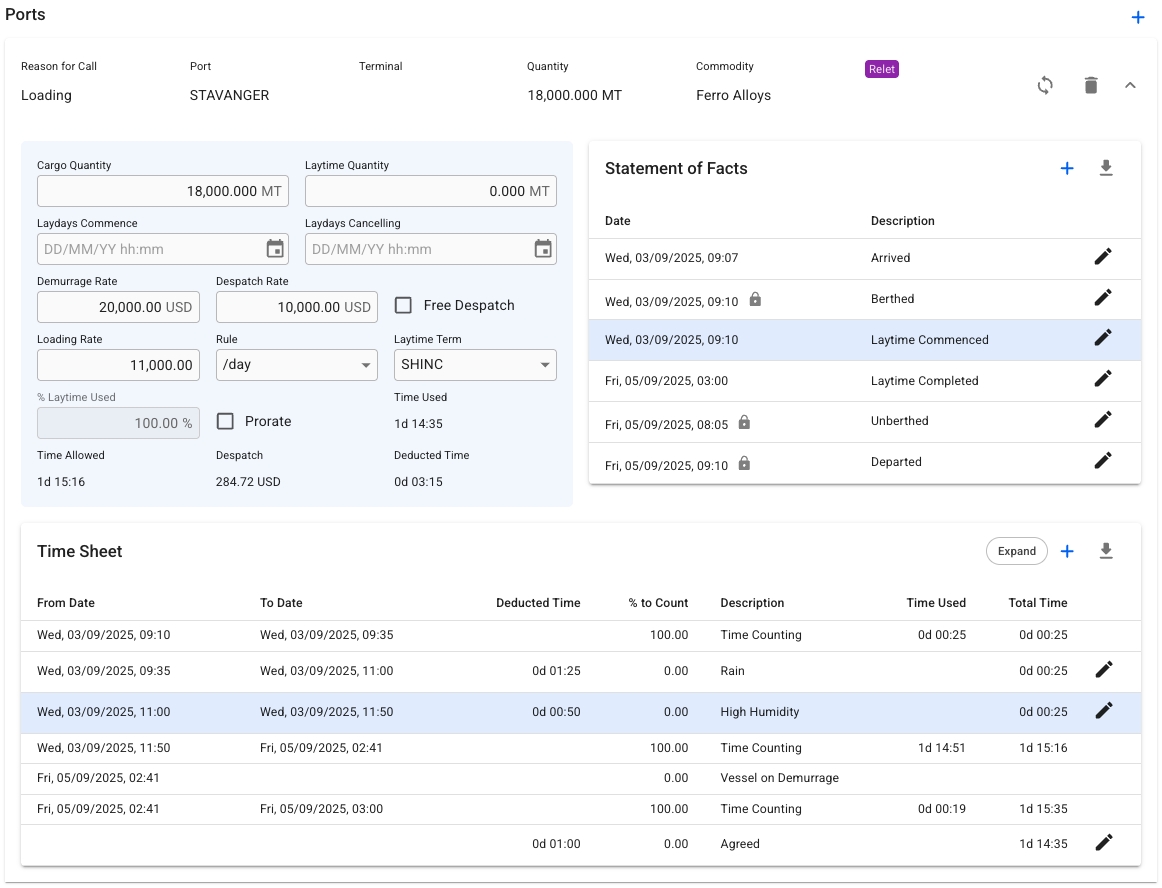Click the Relet tag
The width and height of the screenshot is (1162, 888).
(882, 70)
